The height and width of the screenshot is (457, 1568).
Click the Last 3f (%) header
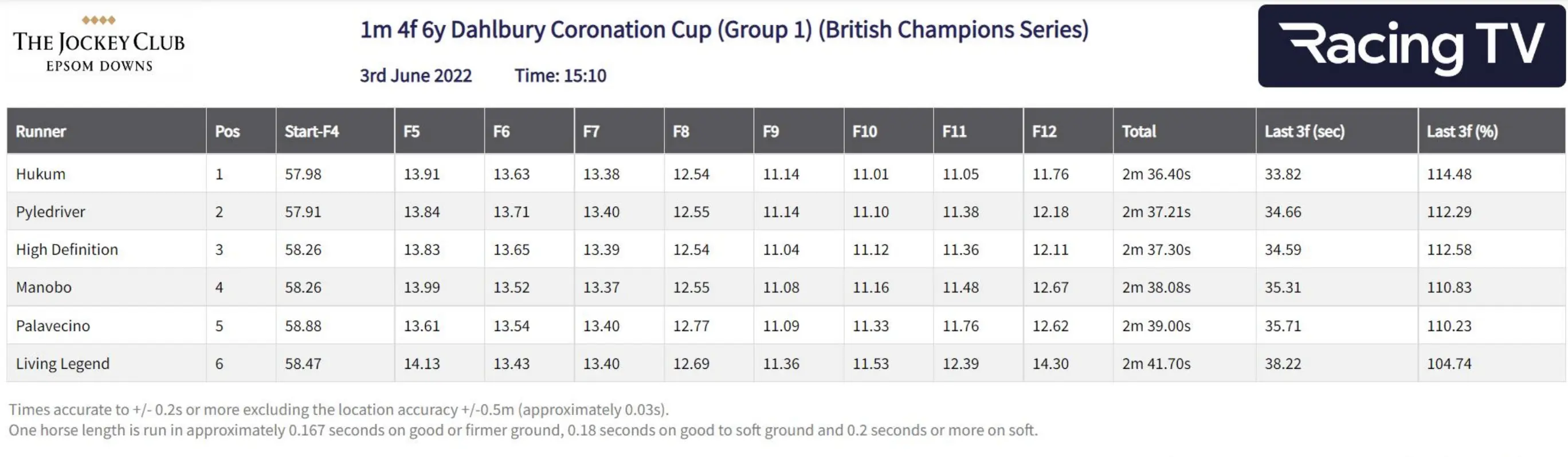pyautogui.click(x=1462, y=132)
